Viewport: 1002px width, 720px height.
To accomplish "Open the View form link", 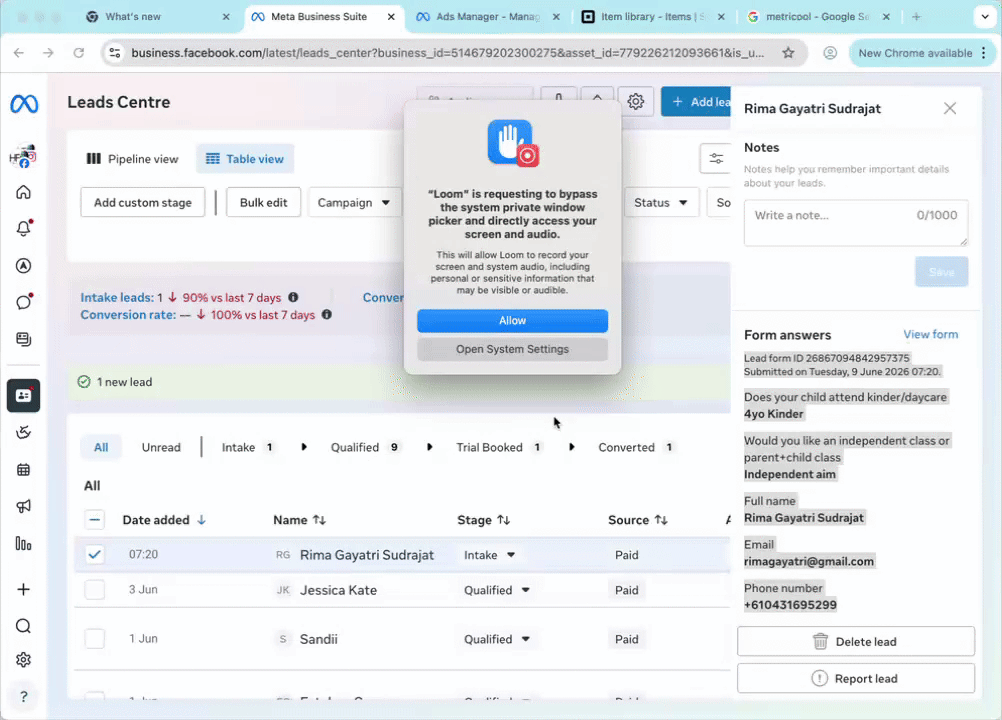I will click(930, 334).
